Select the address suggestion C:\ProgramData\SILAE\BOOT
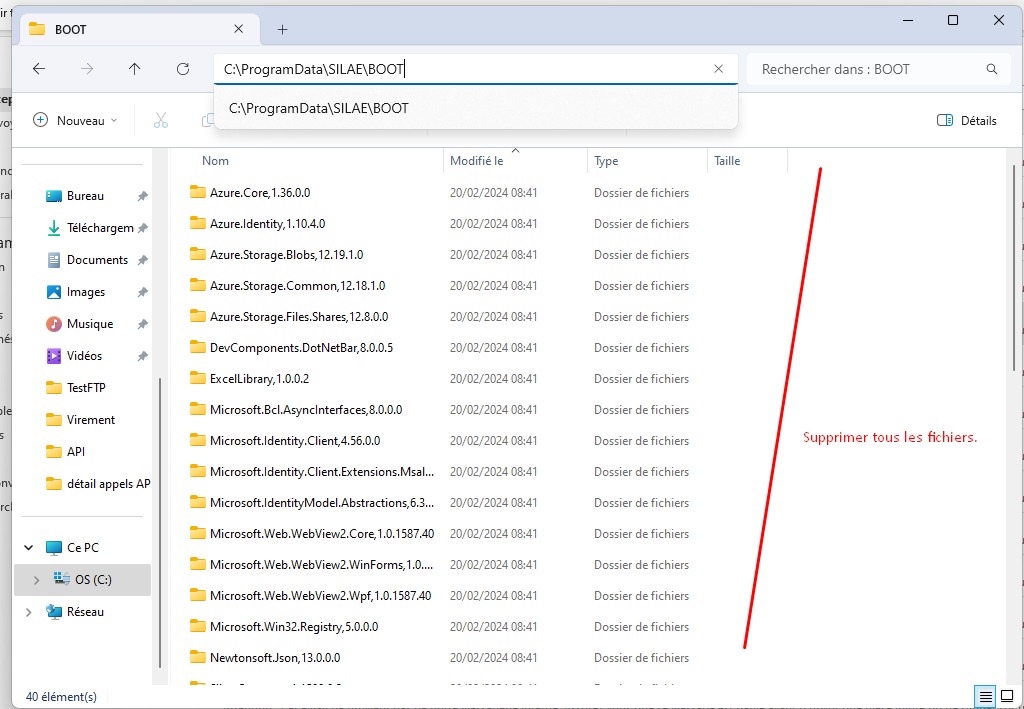Viewport: 1024px width, 709px height. click(319, 108)
